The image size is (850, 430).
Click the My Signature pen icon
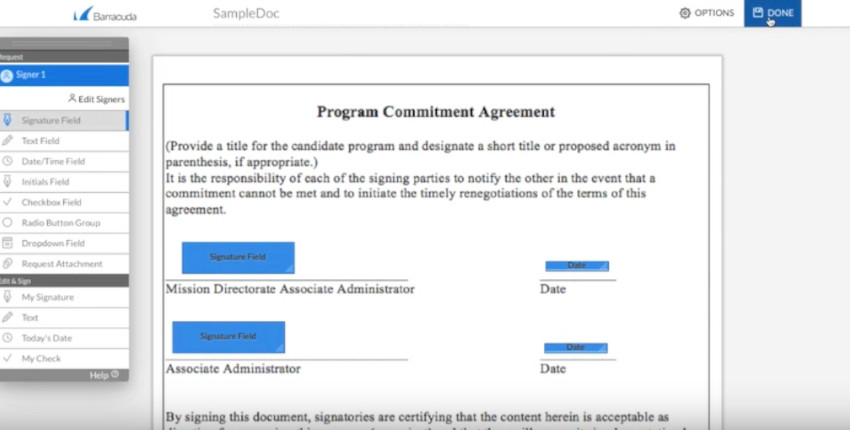[x=8, y=297]
